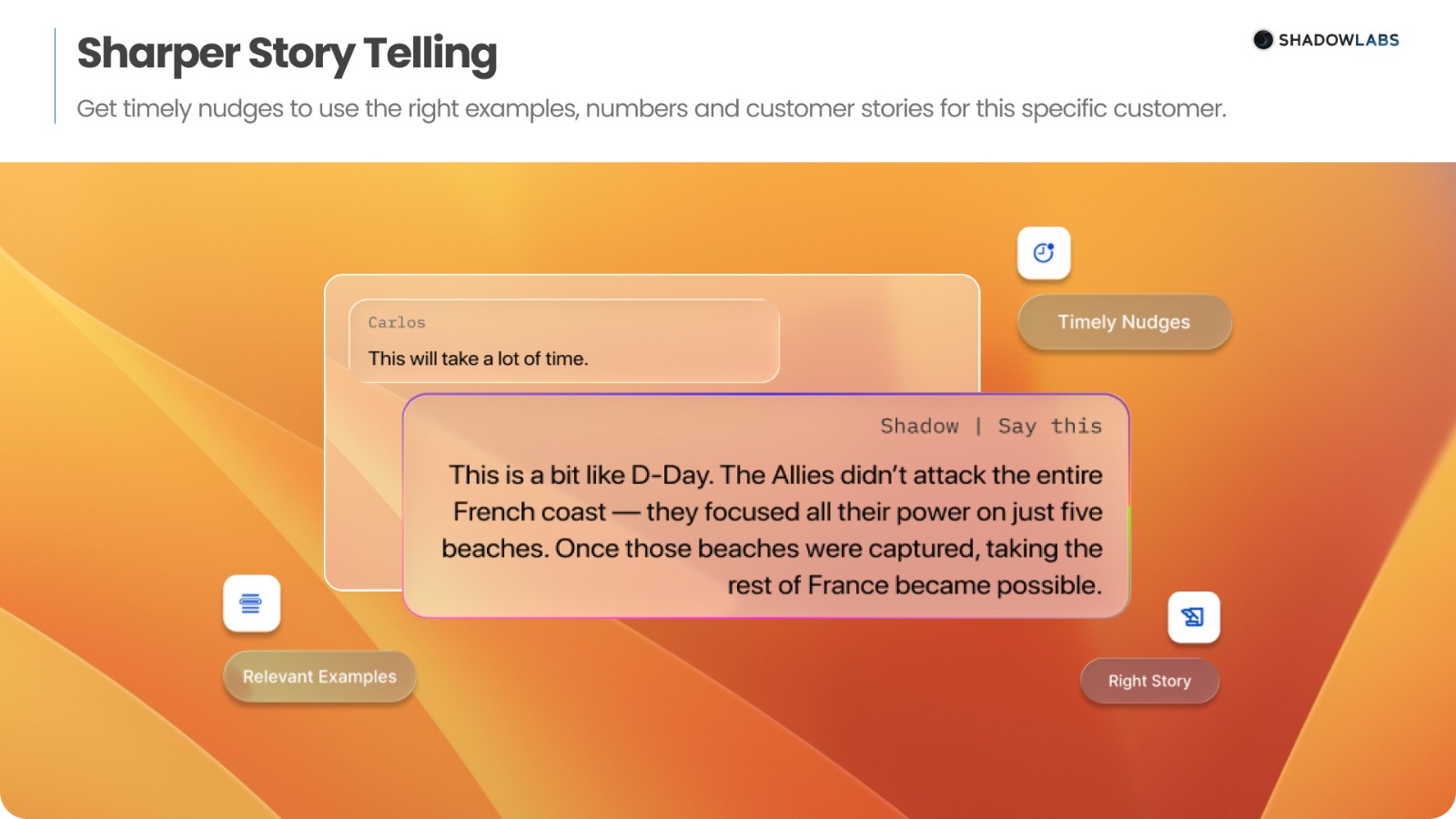The width and height of the screenshot is (1456, 819).
Task: Click the phrase "rest of France became possible."
Action: pyautogui.click(x=914, y=585)
